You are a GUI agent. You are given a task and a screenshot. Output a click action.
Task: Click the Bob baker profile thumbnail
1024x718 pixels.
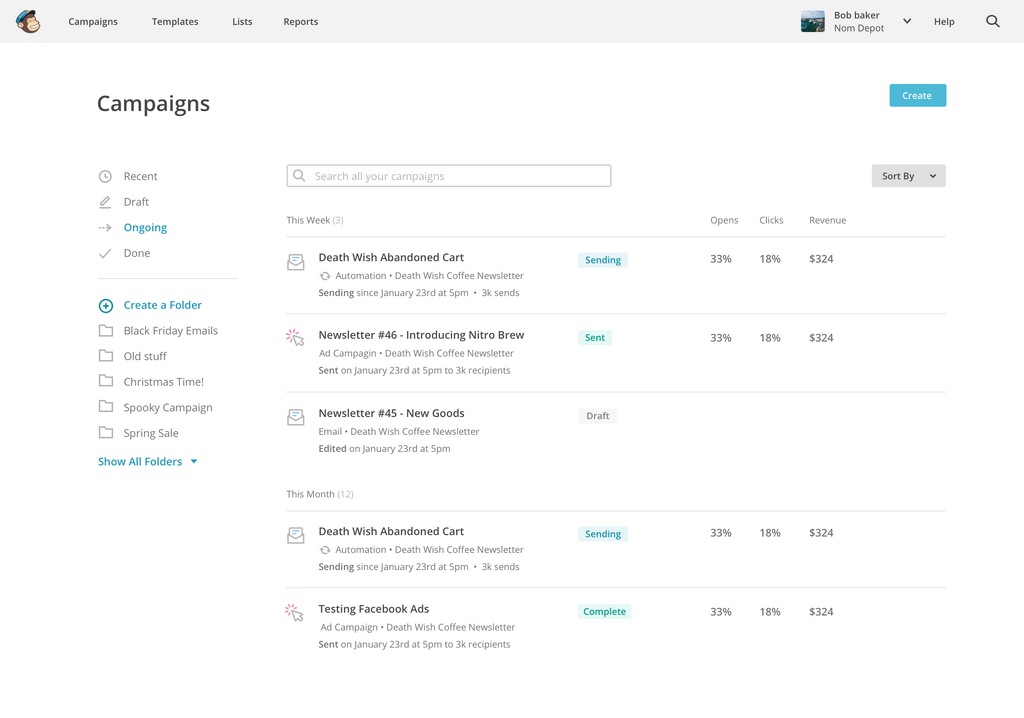tap(812, 22)
